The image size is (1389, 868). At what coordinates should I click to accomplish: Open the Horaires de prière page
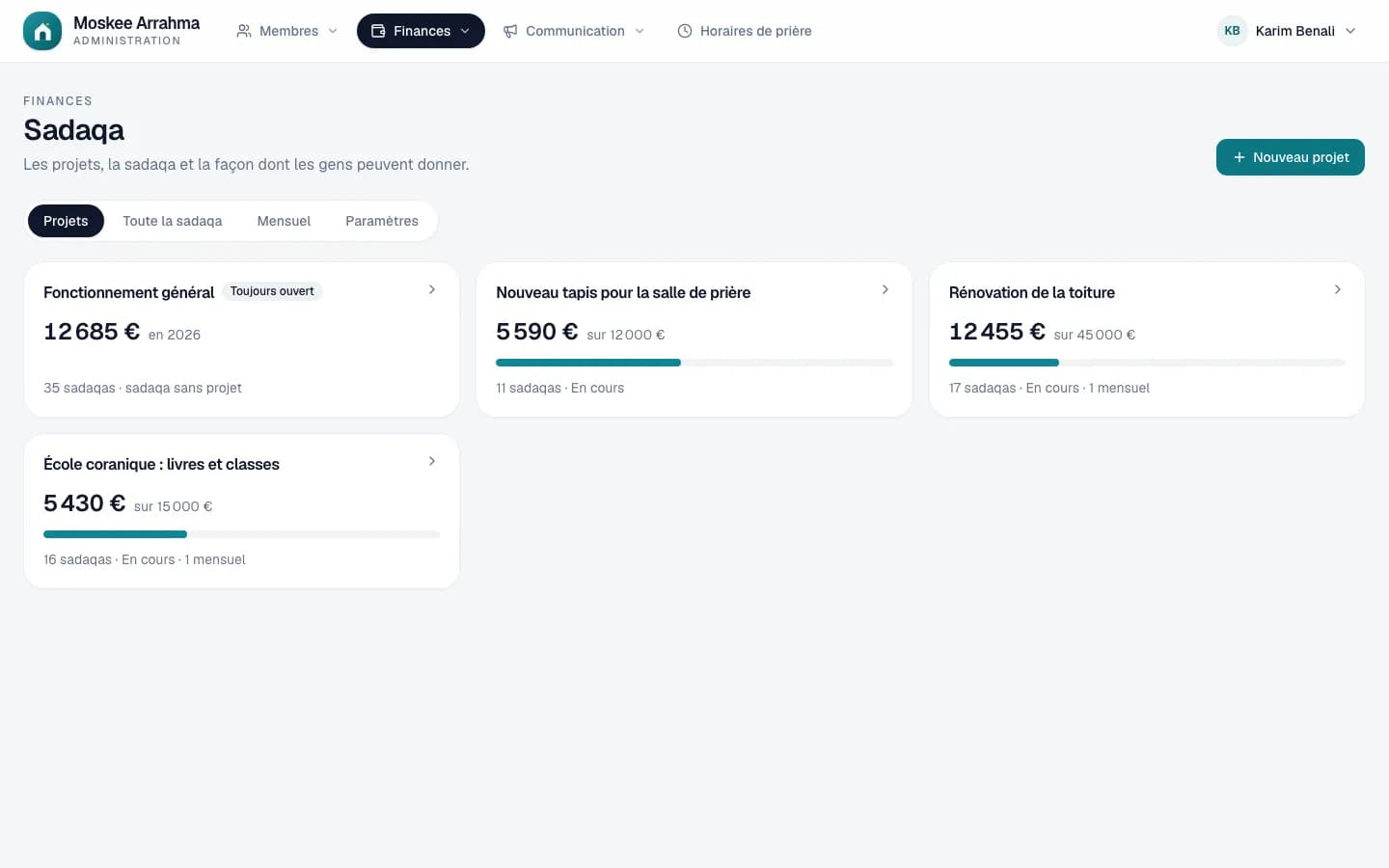click(745, 31)
